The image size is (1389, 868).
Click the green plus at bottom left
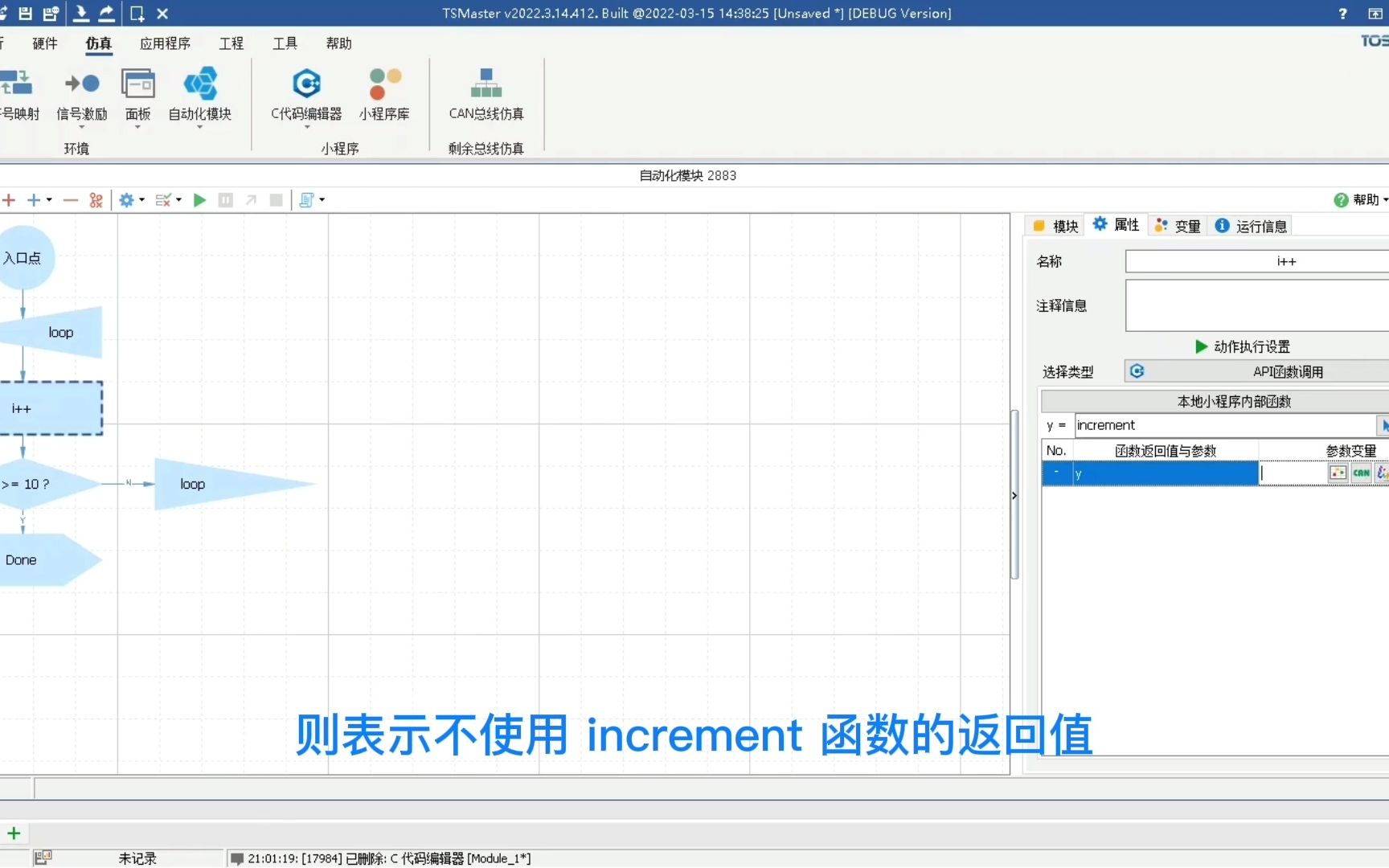[x=14, y=833]
